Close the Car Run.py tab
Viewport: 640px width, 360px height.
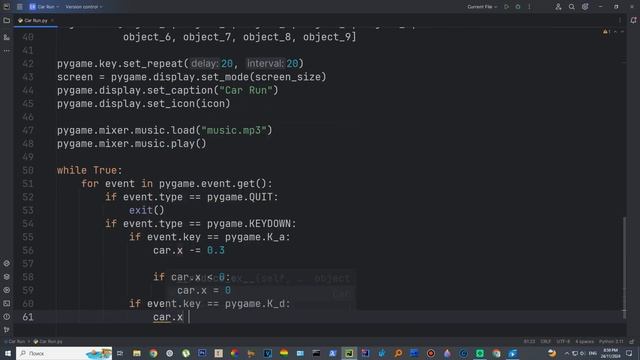52,20
